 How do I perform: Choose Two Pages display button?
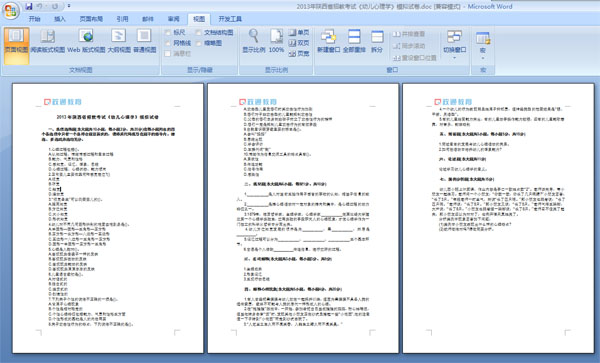click(299, 43)
